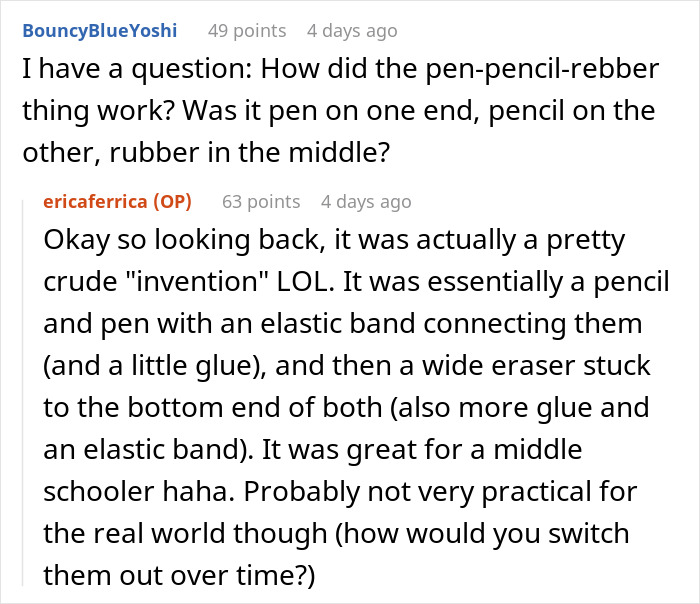Open BouncyBlueYoshi's user profile

click(x=100, y=31)
